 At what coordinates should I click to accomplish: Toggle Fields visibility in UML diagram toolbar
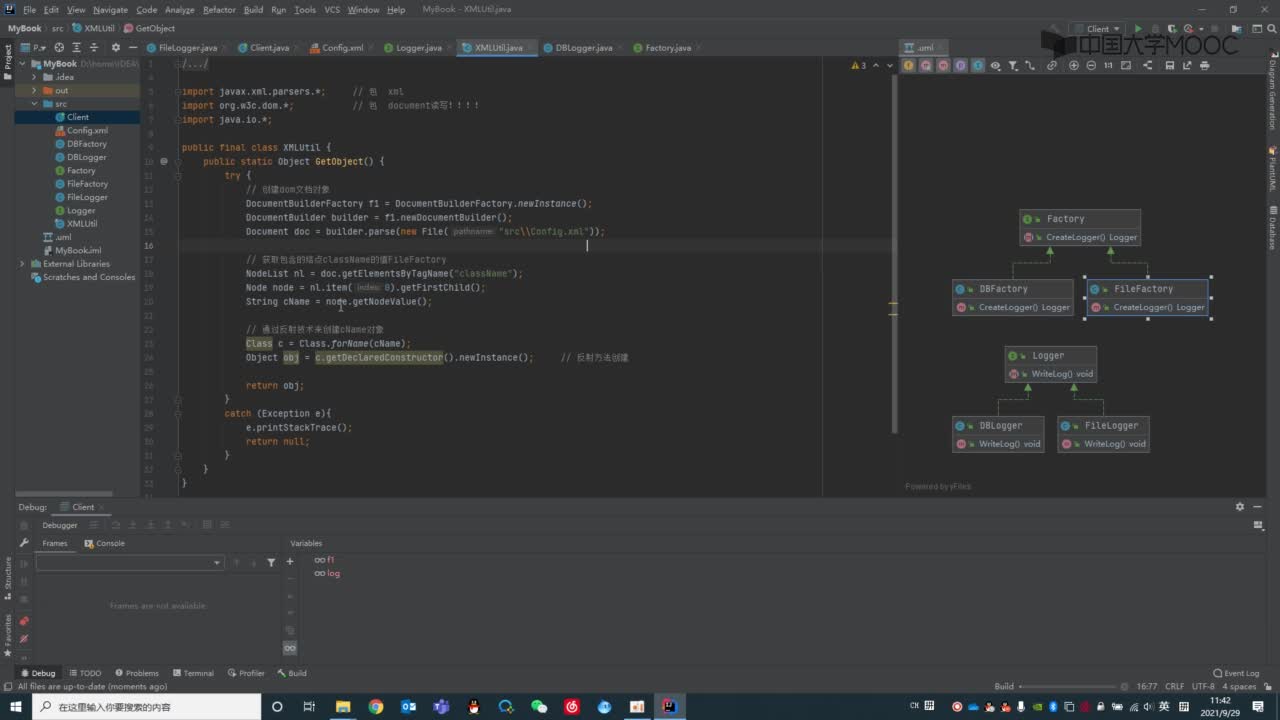pos(908,65)
